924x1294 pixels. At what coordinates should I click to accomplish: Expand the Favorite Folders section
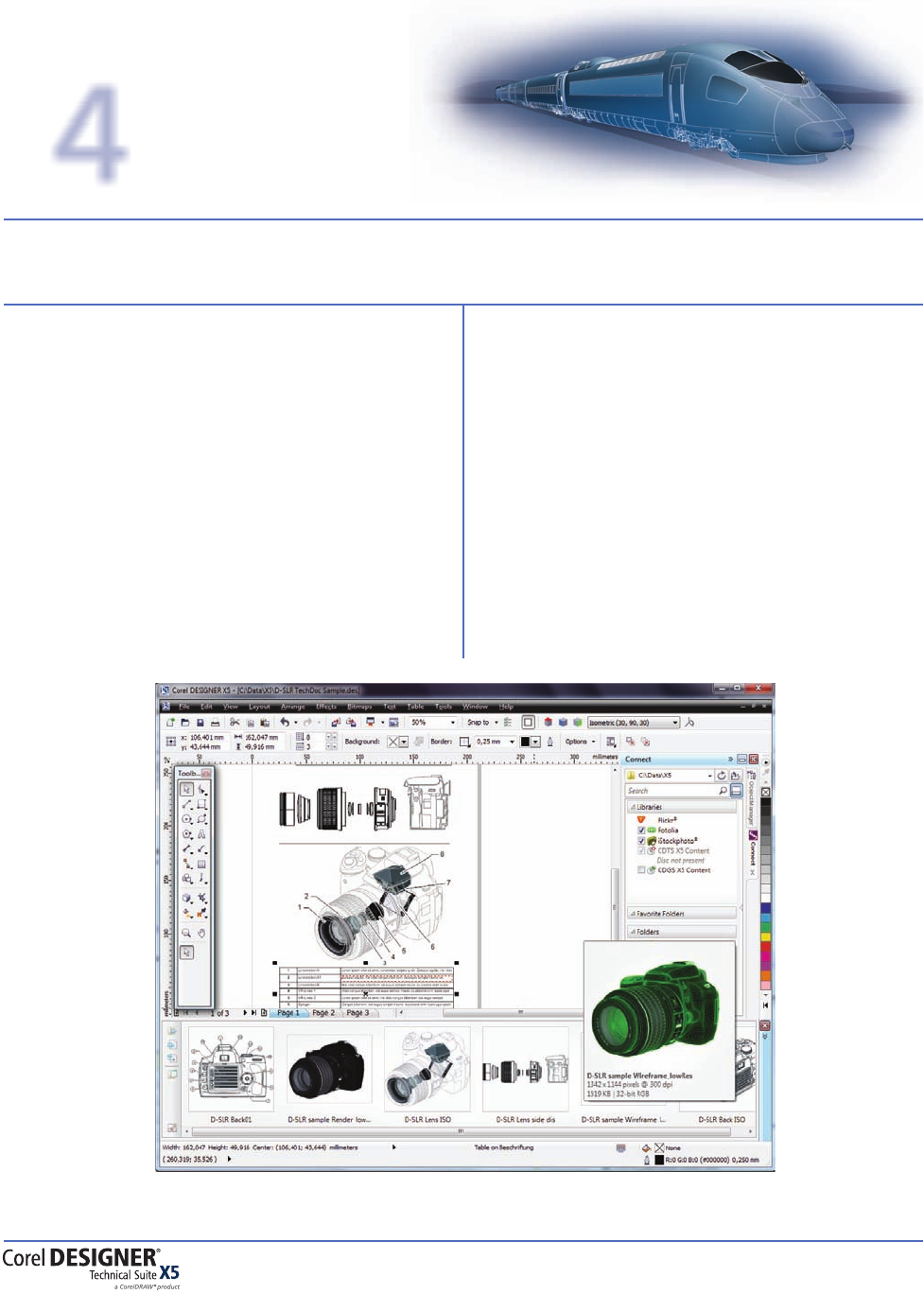(x=682, y=914)
